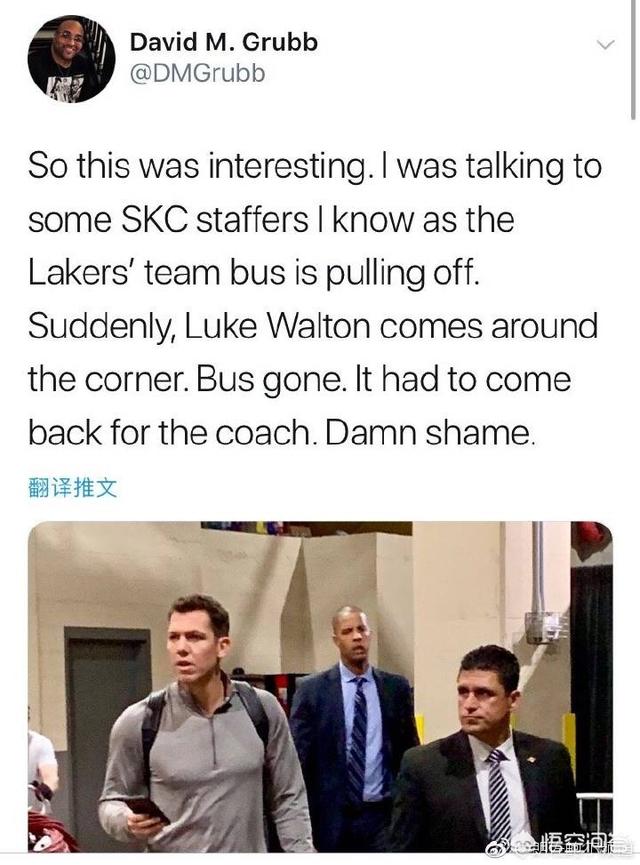This screenshot has width=640, height=865.
Task: Open the @DMGrubb handle link
Action: pyautogui.click(x=197, y=73)
